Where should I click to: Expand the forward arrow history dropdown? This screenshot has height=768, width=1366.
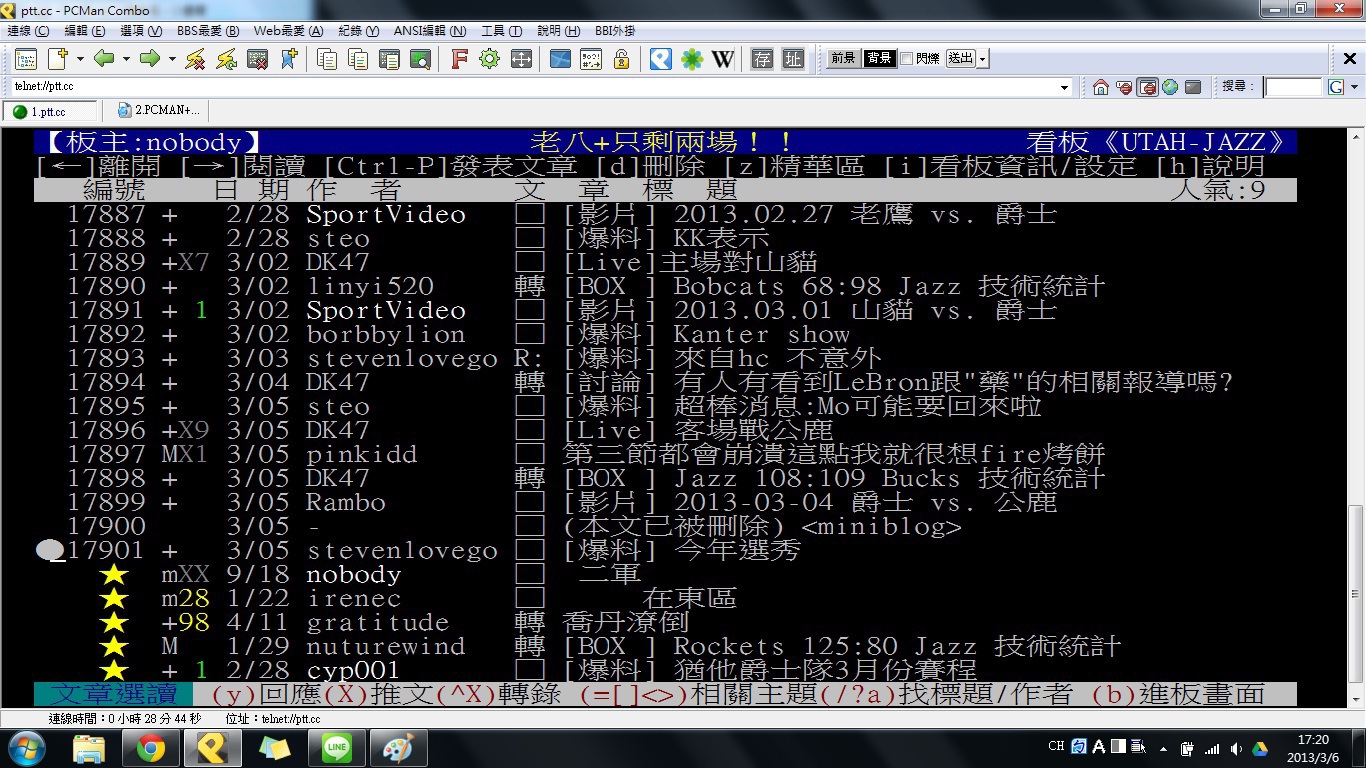point(172,59)
